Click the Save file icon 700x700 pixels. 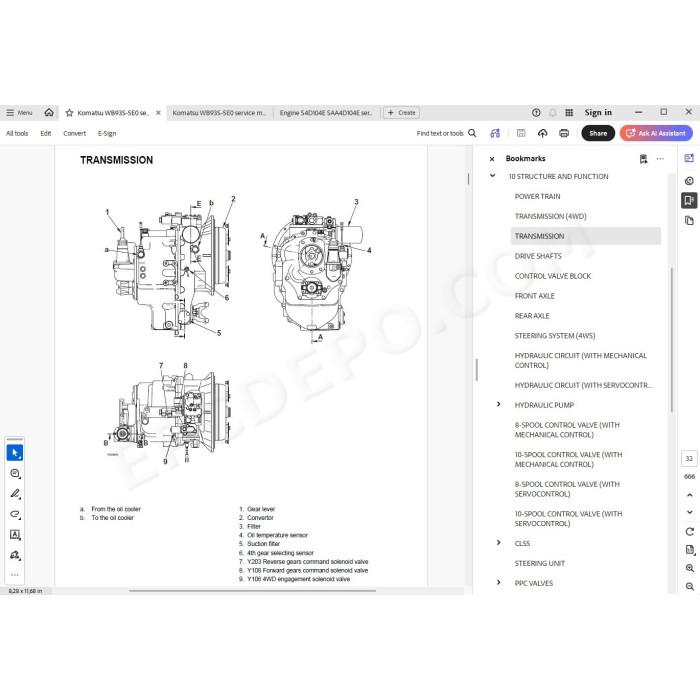521,133
